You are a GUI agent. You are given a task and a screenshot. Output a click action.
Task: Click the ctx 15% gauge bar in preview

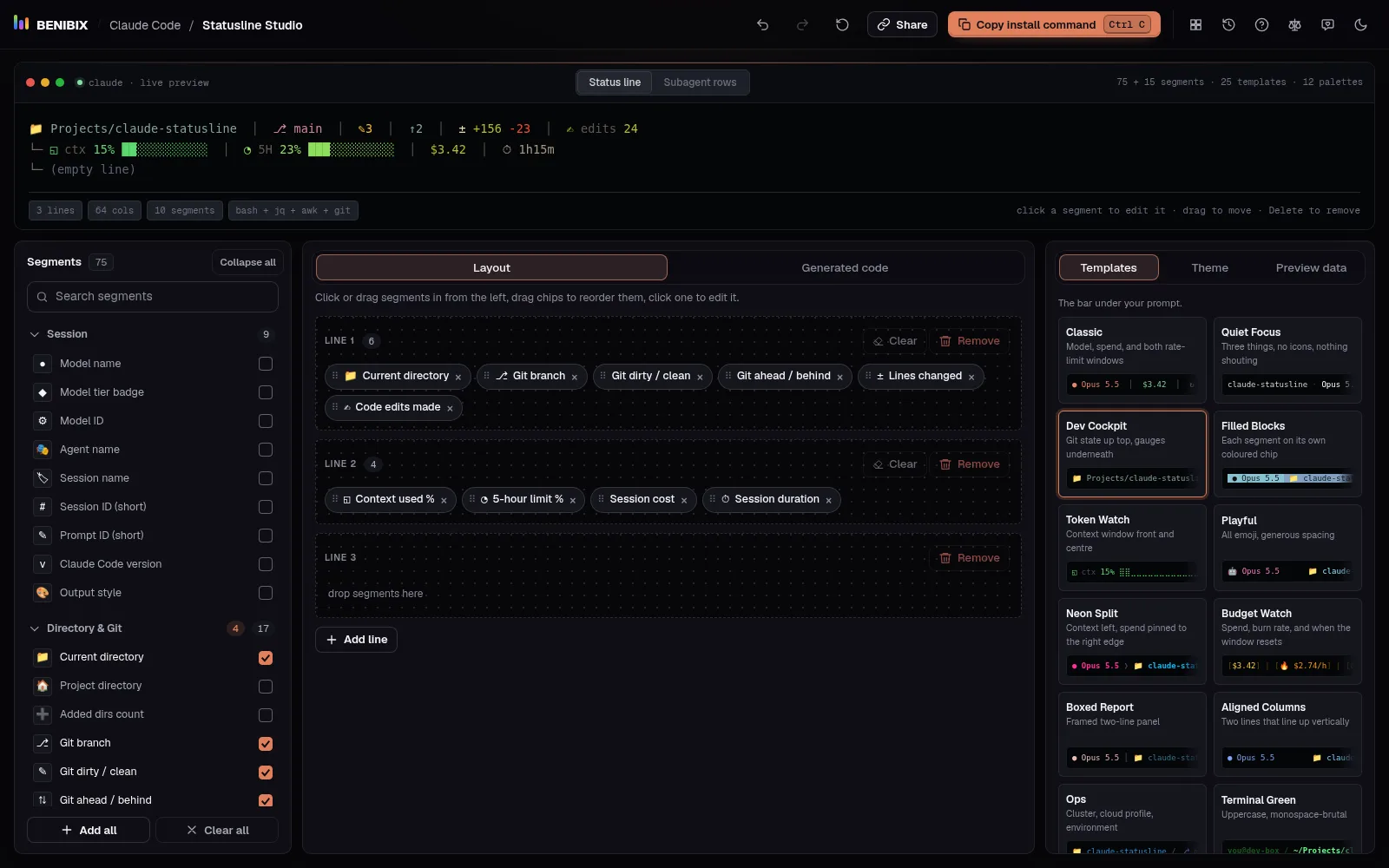165,149
